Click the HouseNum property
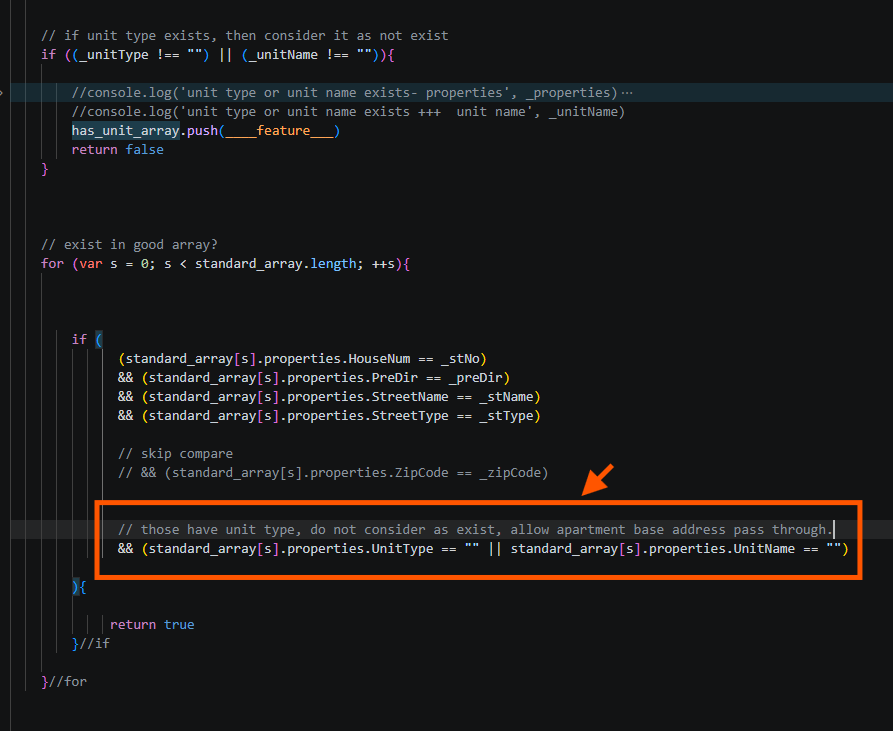Viewport: 893px width, 731px height. click(379, 359)
